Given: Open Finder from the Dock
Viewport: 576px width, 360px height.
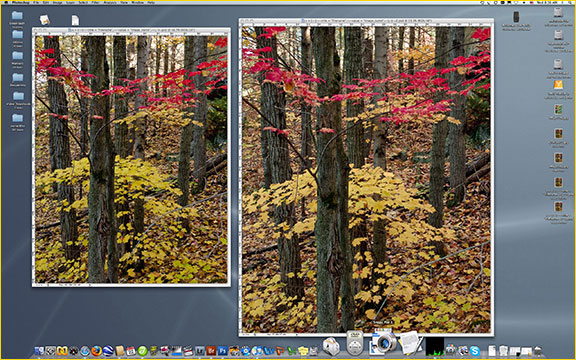Looking at the screenshot, I should (39, 351).
